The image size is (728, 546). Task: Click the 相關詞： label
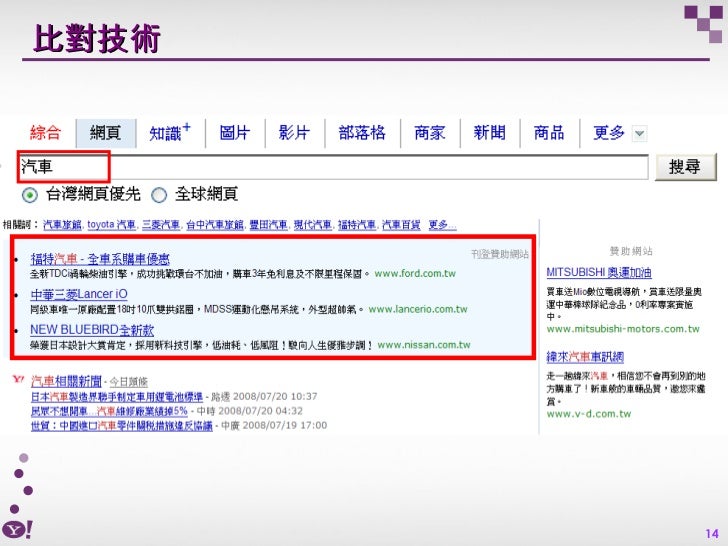tap(20, 225)
